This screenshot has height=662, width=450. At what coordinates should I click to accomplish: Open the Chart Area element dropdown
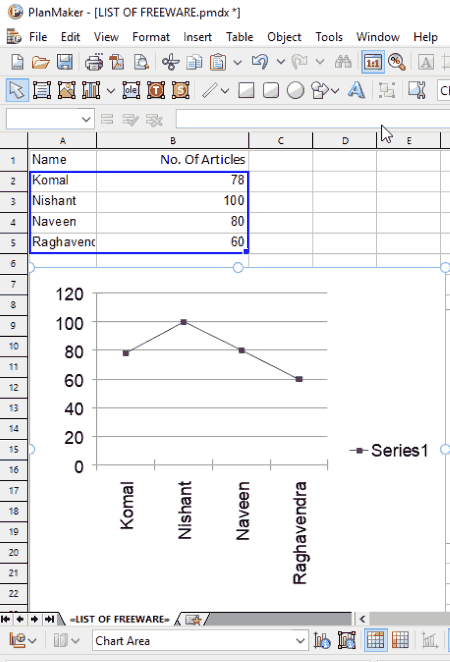tap(300, 640)
